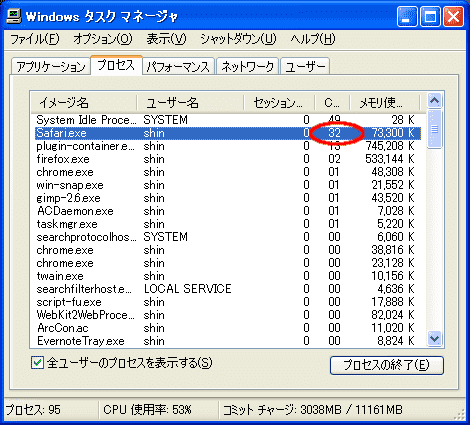
Task: Click the Task Manager title bar icon
Action: pos(14,16)
